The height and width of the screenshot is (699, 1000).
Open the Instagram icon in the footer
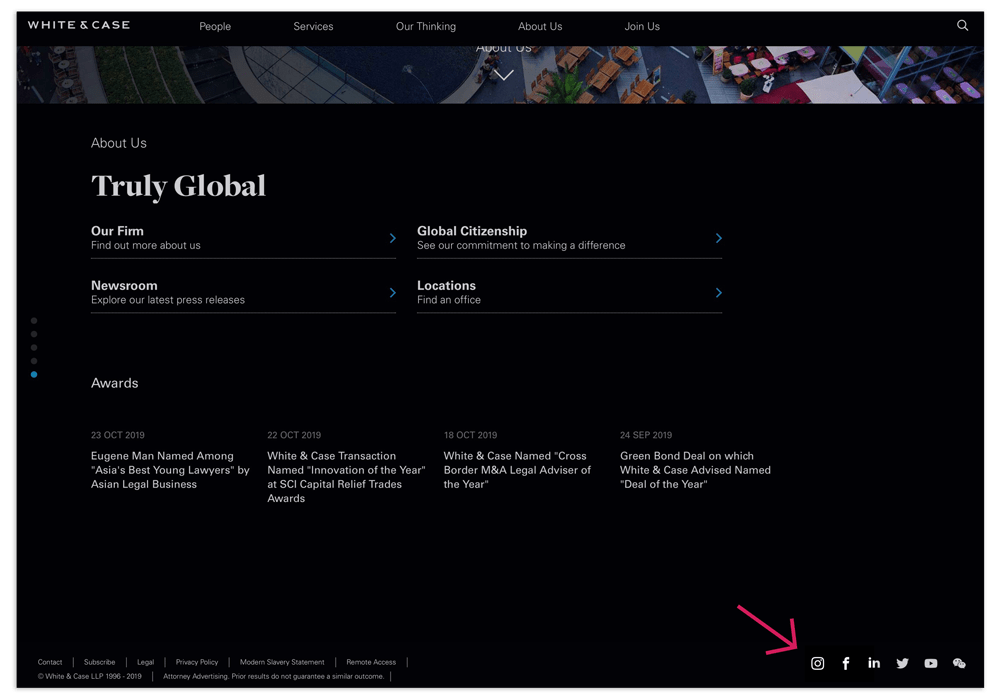pyautogui.click(x=817, y=663)
